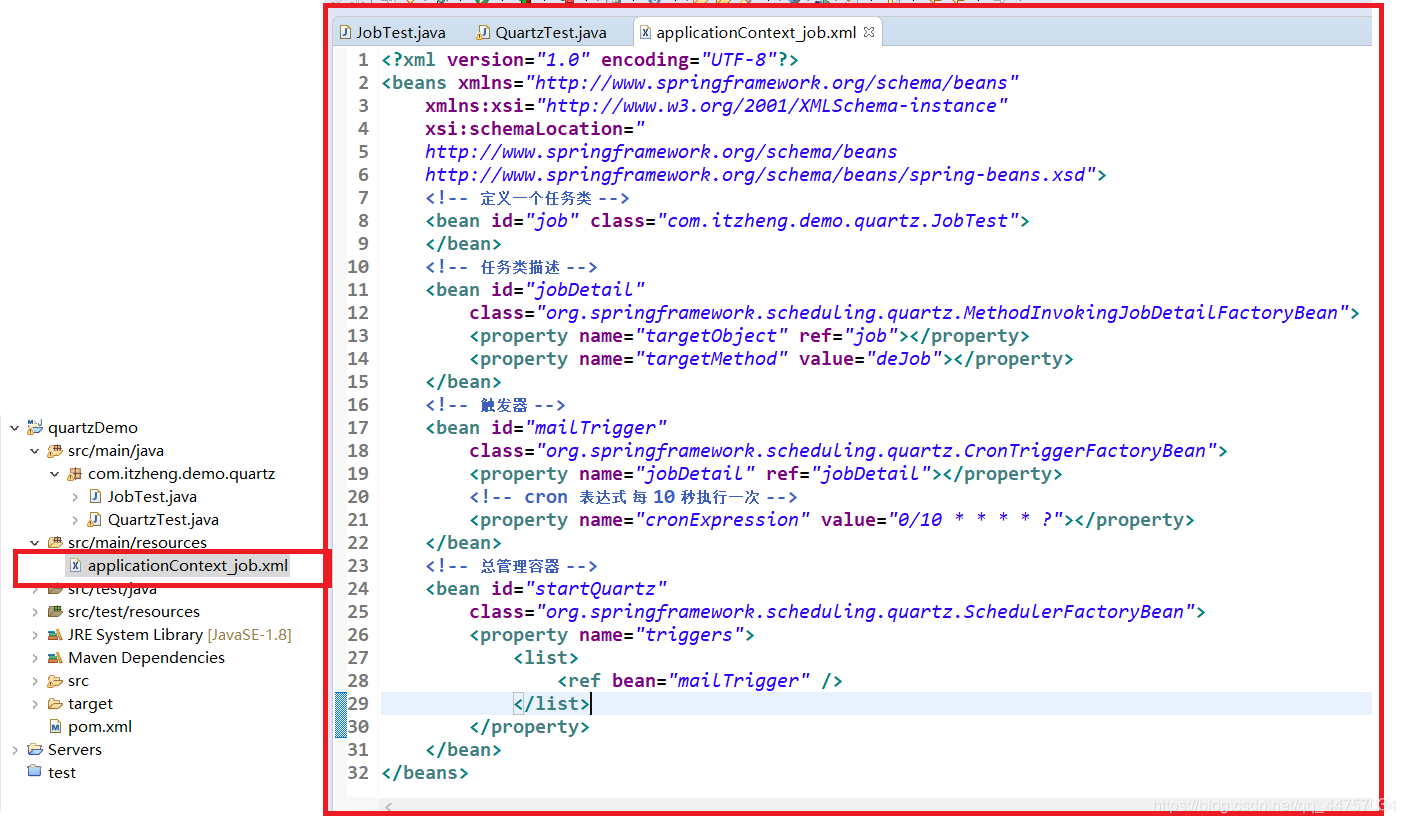
Task: Click the editor horizontal scrollbar left arrow
Action: [389, 806]
